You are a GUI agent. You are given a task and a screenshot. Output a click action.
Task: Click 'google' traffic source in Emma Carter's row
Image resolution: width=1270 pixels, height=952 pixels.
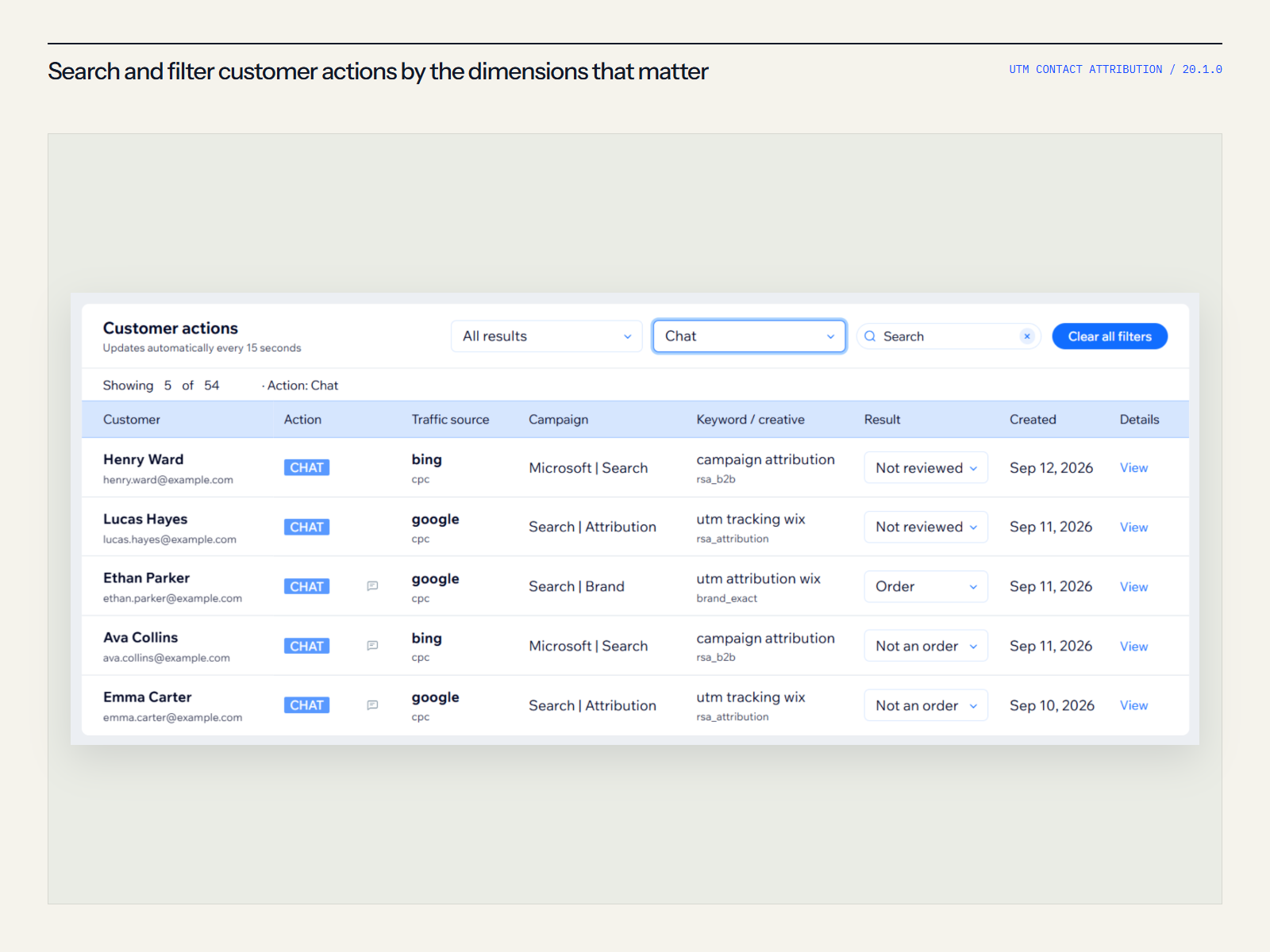[x=435, y=697]
